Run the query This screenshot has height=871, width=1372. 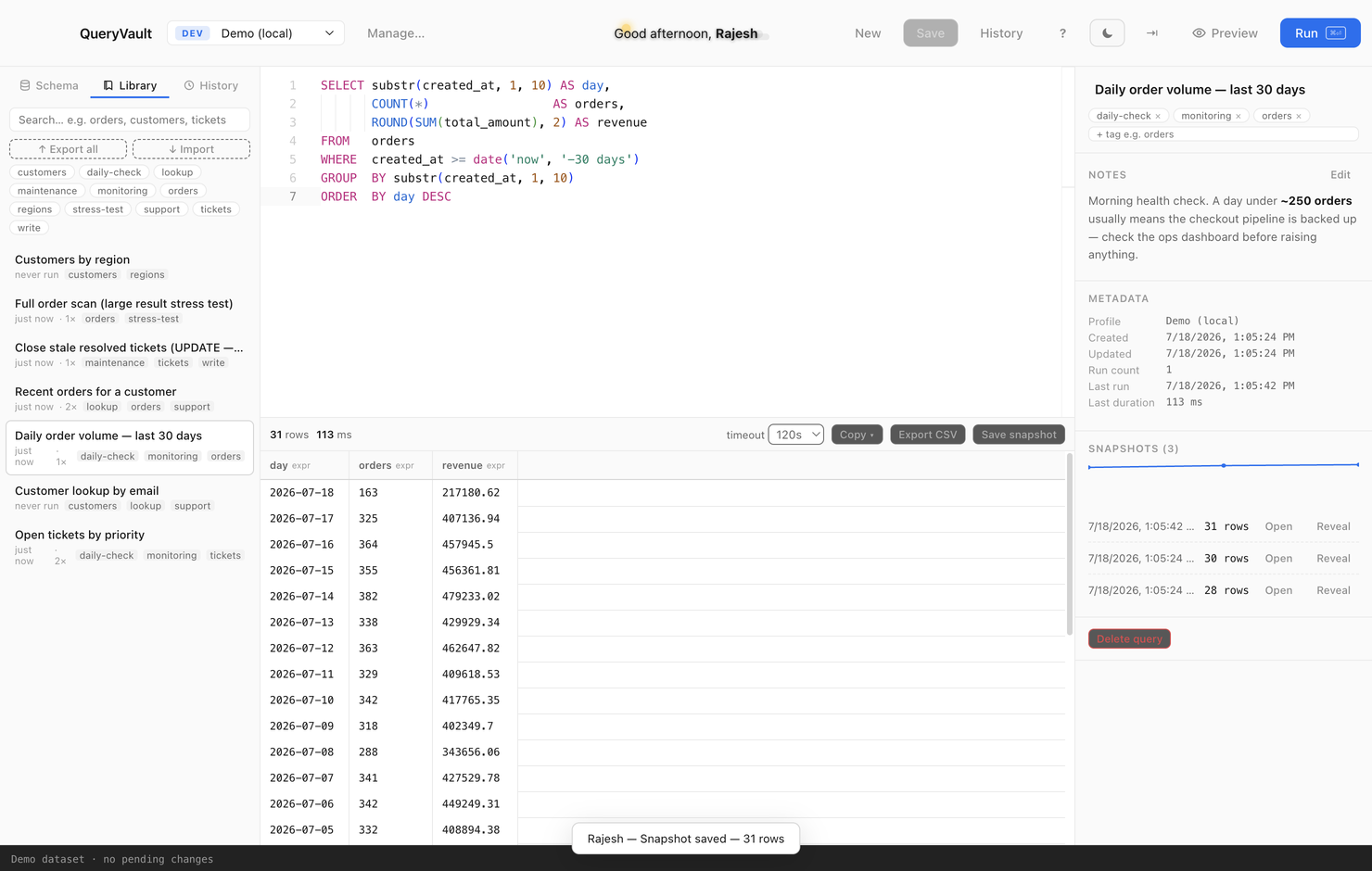[1320, 33]
